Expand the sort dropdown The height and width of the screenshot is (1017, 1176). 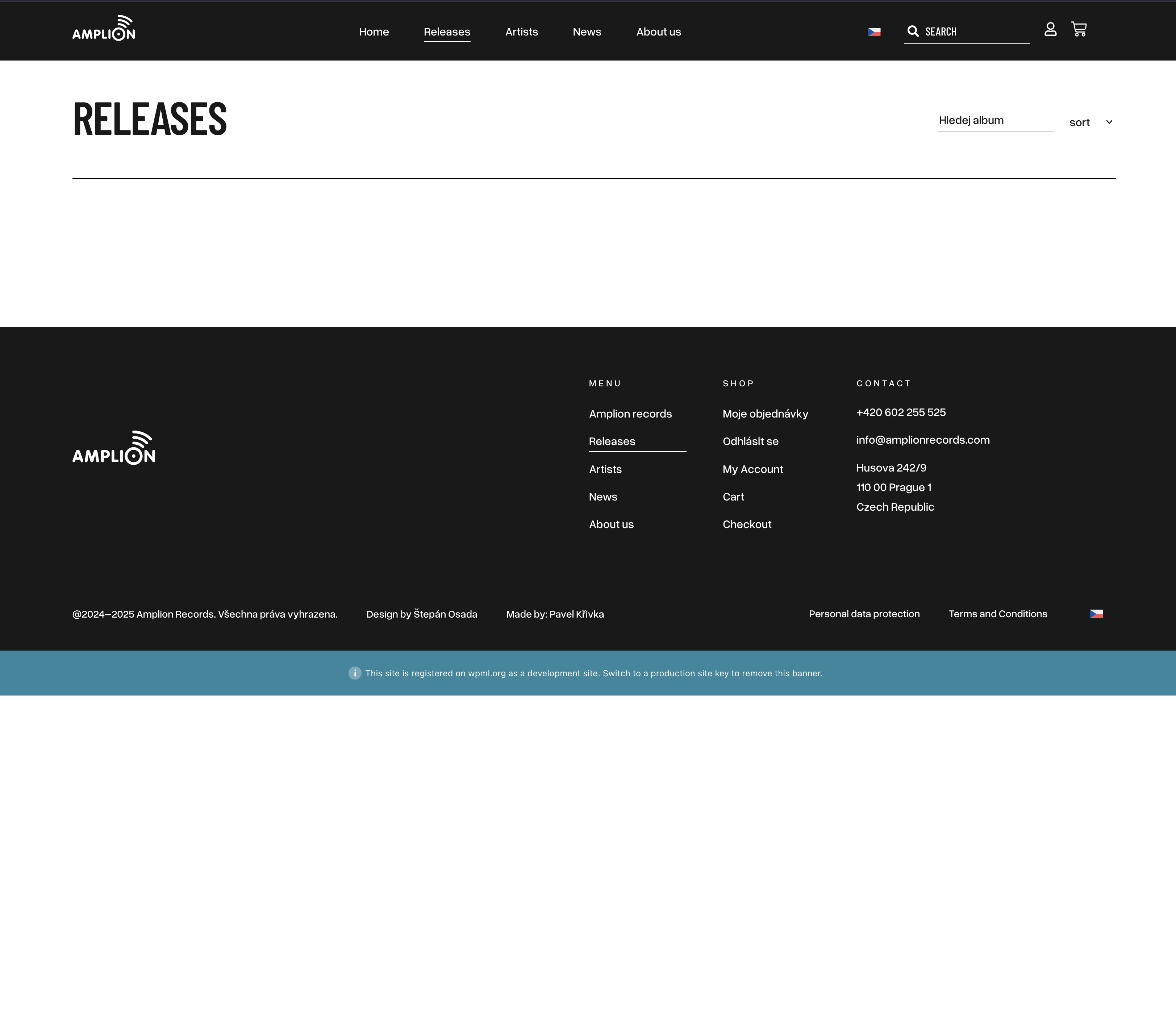coord(1091,123)
